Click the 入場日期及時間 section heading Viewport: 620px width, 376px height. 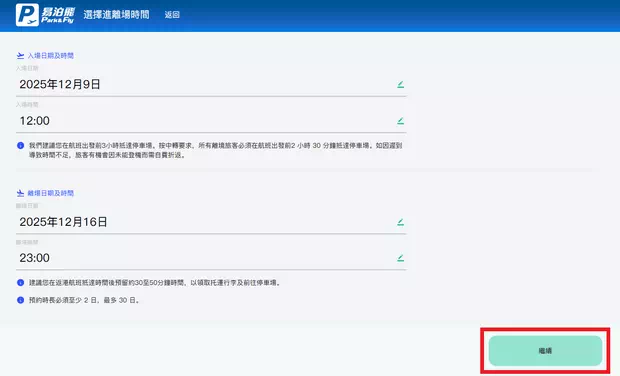point(51,56)
